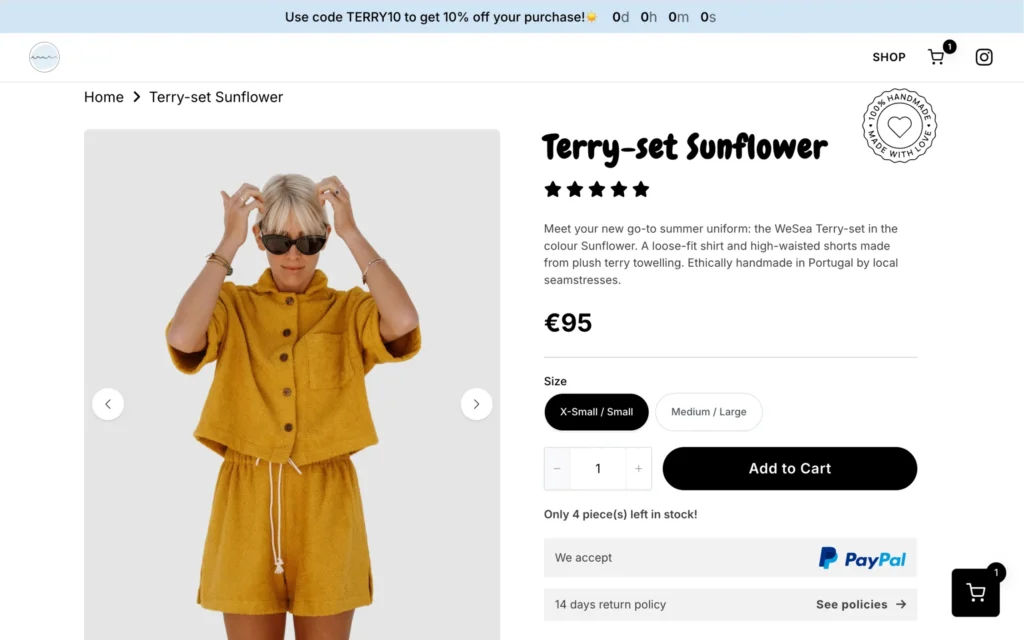Click the breadcrumb chevron separator
Viewport: 1024px width, 640px height.
tap(137, 97)
